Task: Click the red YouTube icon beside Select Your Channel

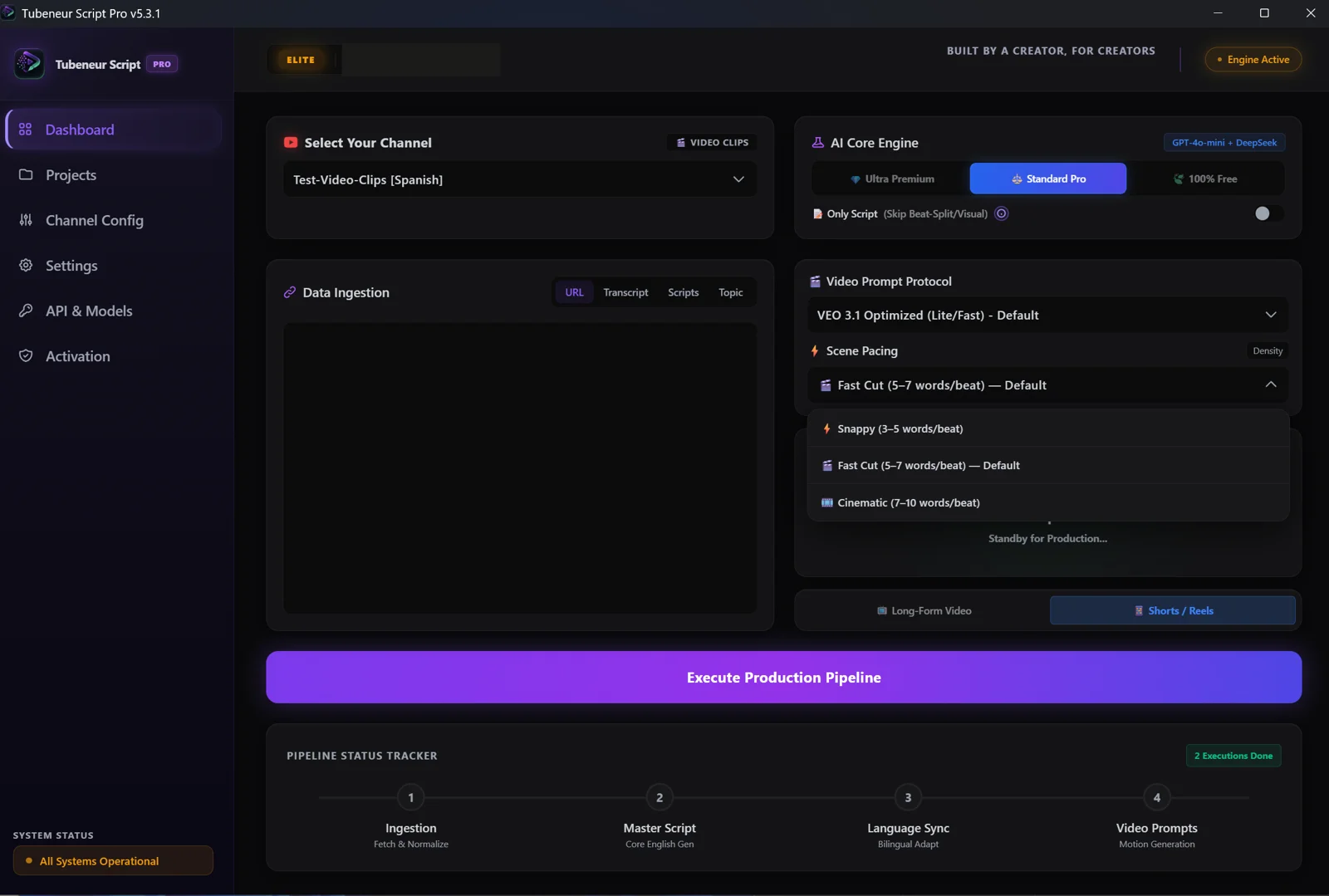Action: 291,143
